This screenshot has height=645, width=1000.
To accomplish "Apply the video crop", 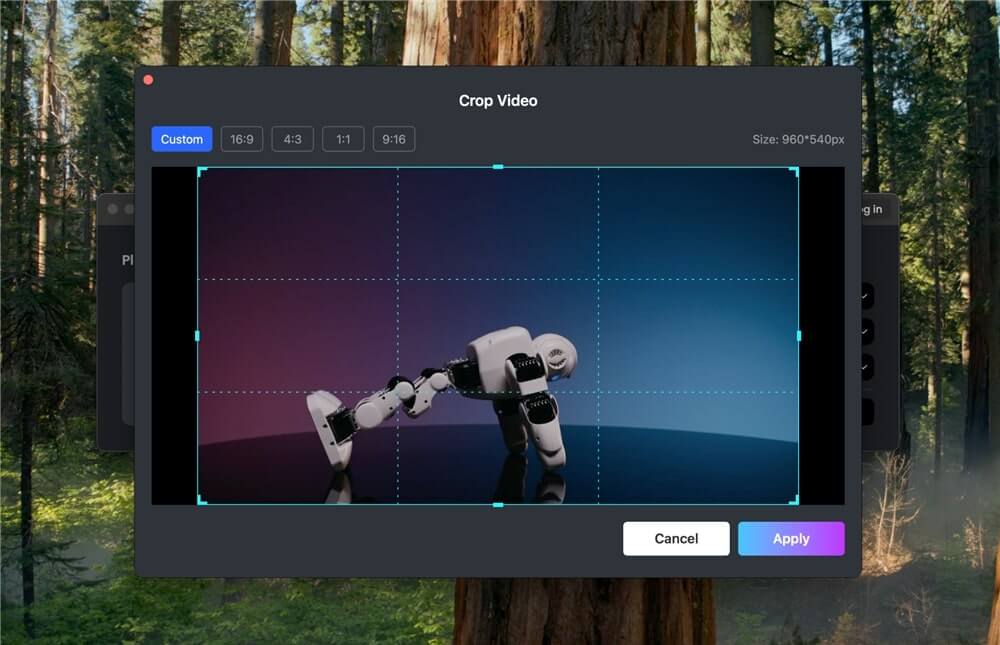I will (791, 538).
